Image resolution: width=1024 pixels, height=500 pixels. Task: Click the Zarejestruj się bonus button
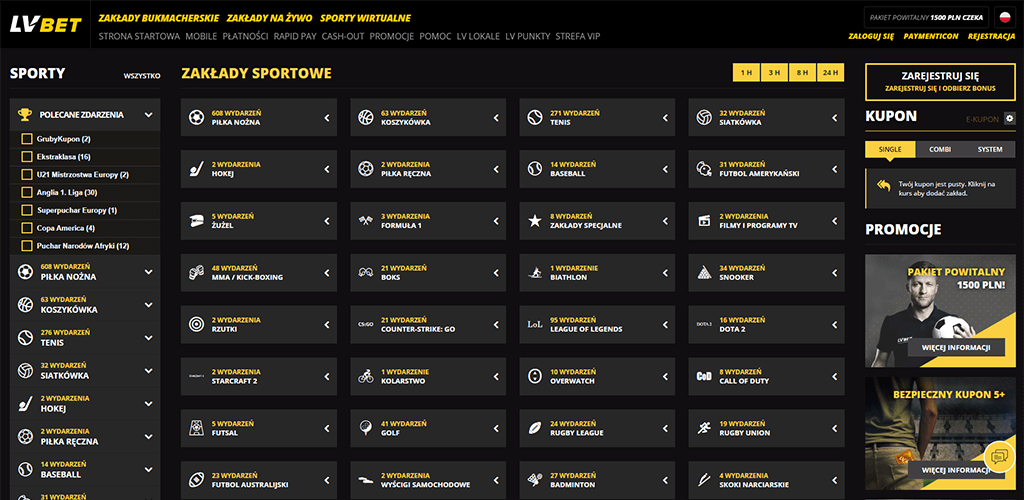point(939,82)
